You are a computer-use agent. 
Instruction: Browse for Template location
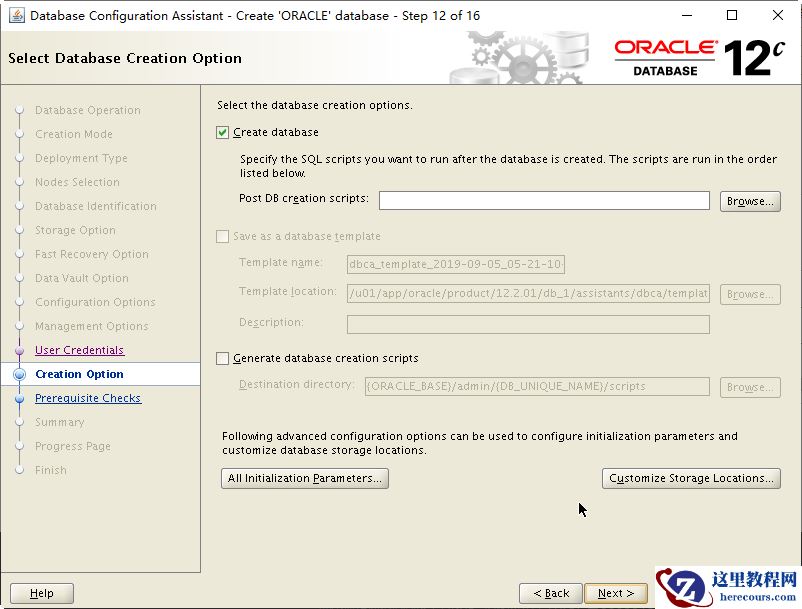pyautogui.click(x=750, y=294)
